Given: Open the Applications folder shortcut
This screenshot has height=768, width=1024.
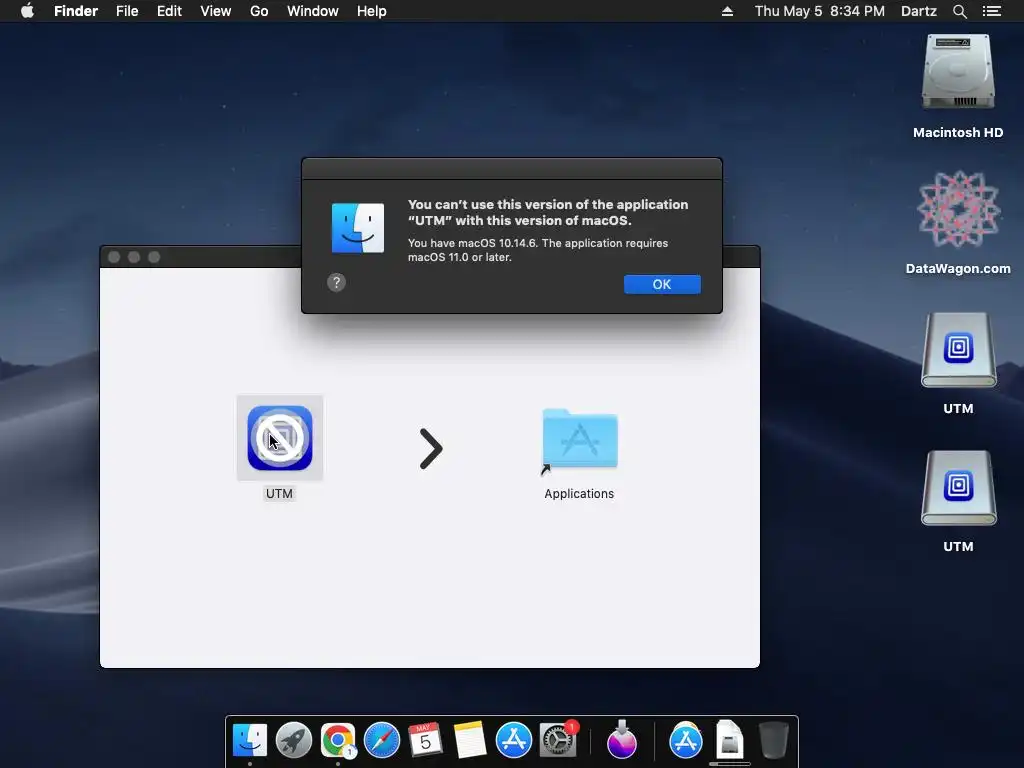Looking at the screenshot, I should tap(580, 441).
